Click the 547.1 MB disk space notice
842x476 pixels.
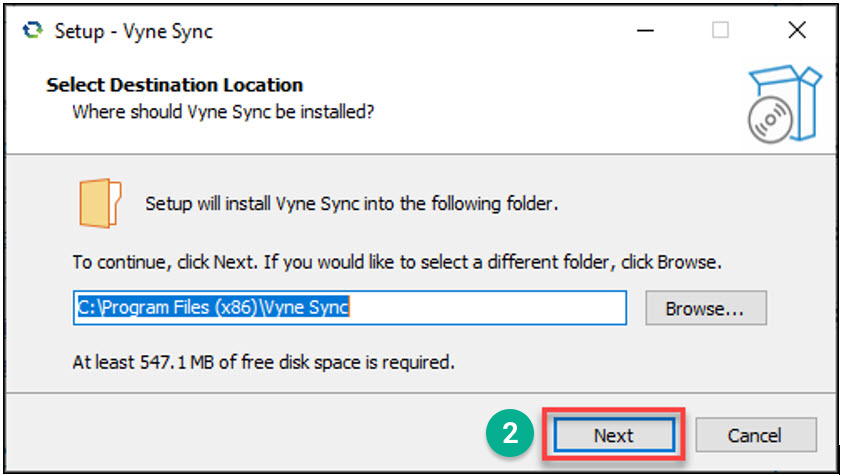click(270, 360)
